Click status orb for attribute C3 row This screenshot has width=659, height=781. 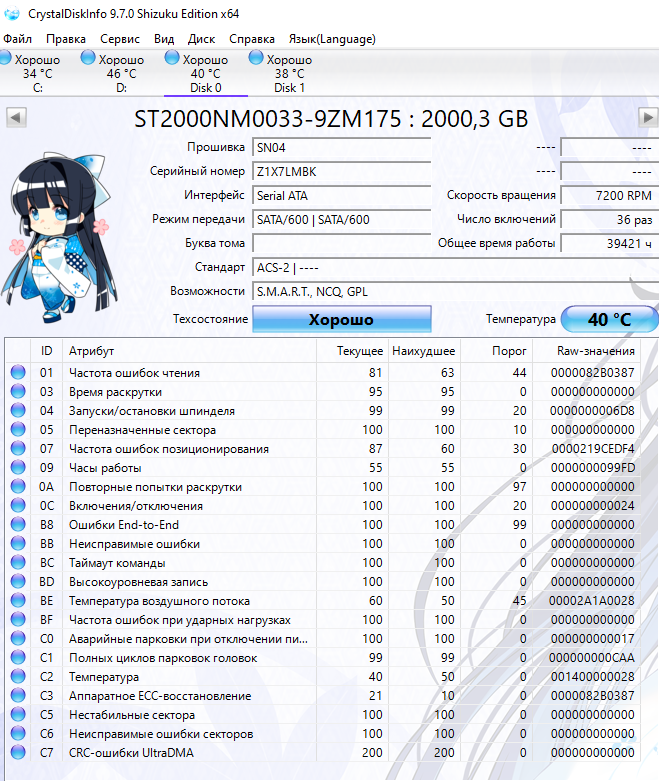pos(18,695)
